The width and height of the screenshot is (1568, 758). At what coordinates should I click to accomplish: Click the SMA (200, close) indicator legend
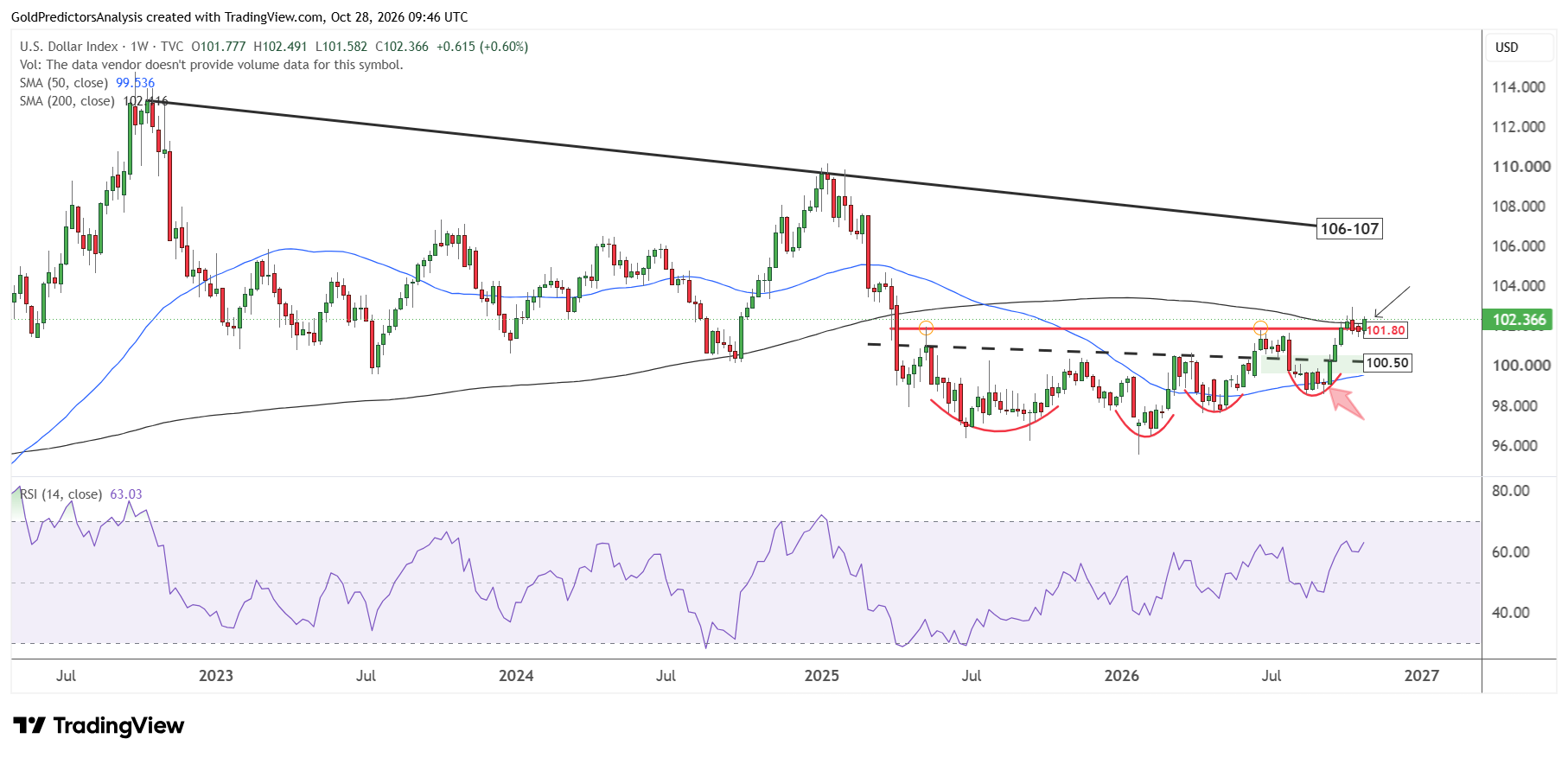tap(67, 101)
